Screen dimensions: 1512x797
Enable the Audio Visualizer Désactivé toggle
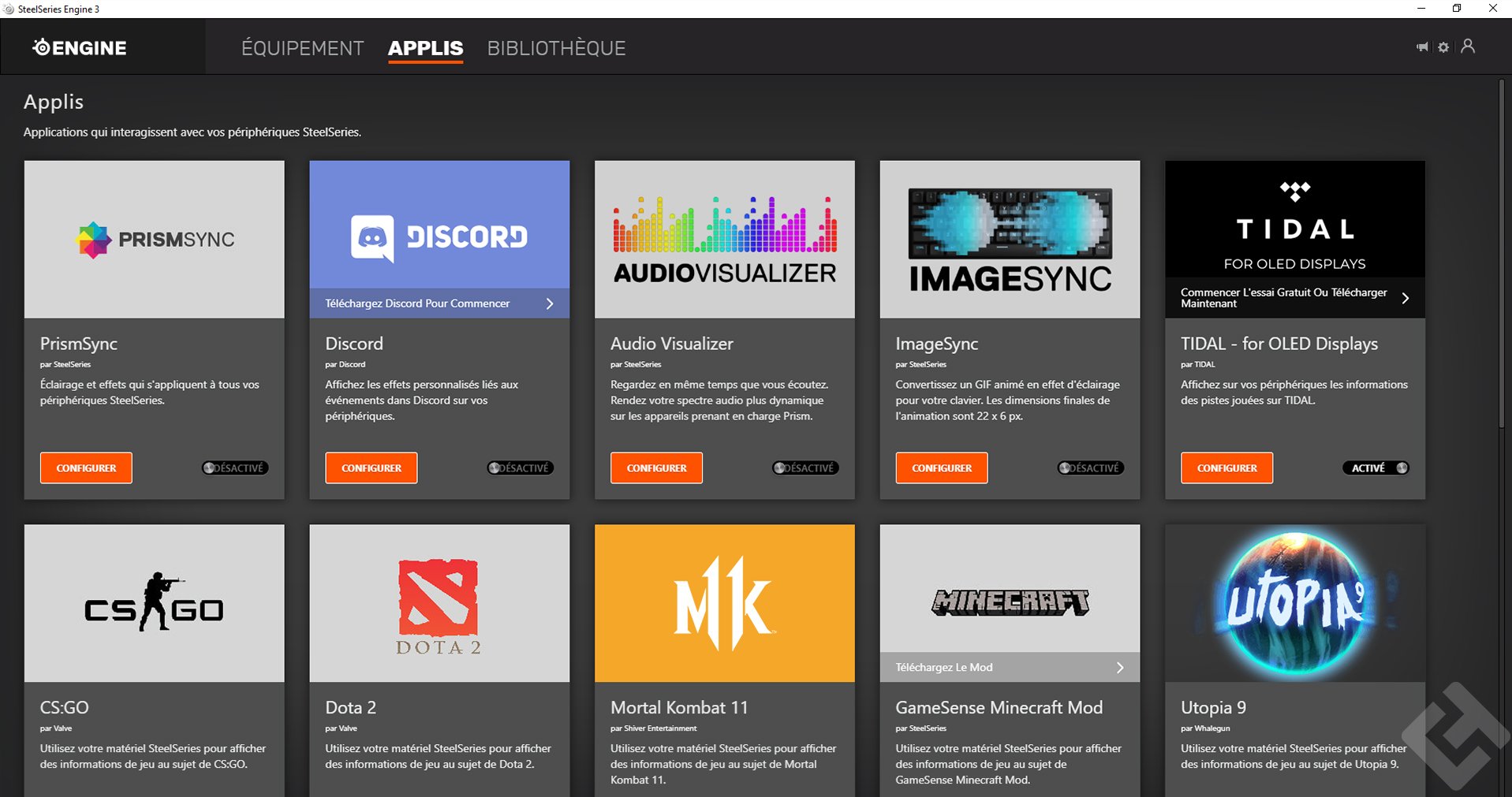coord(805,468)
